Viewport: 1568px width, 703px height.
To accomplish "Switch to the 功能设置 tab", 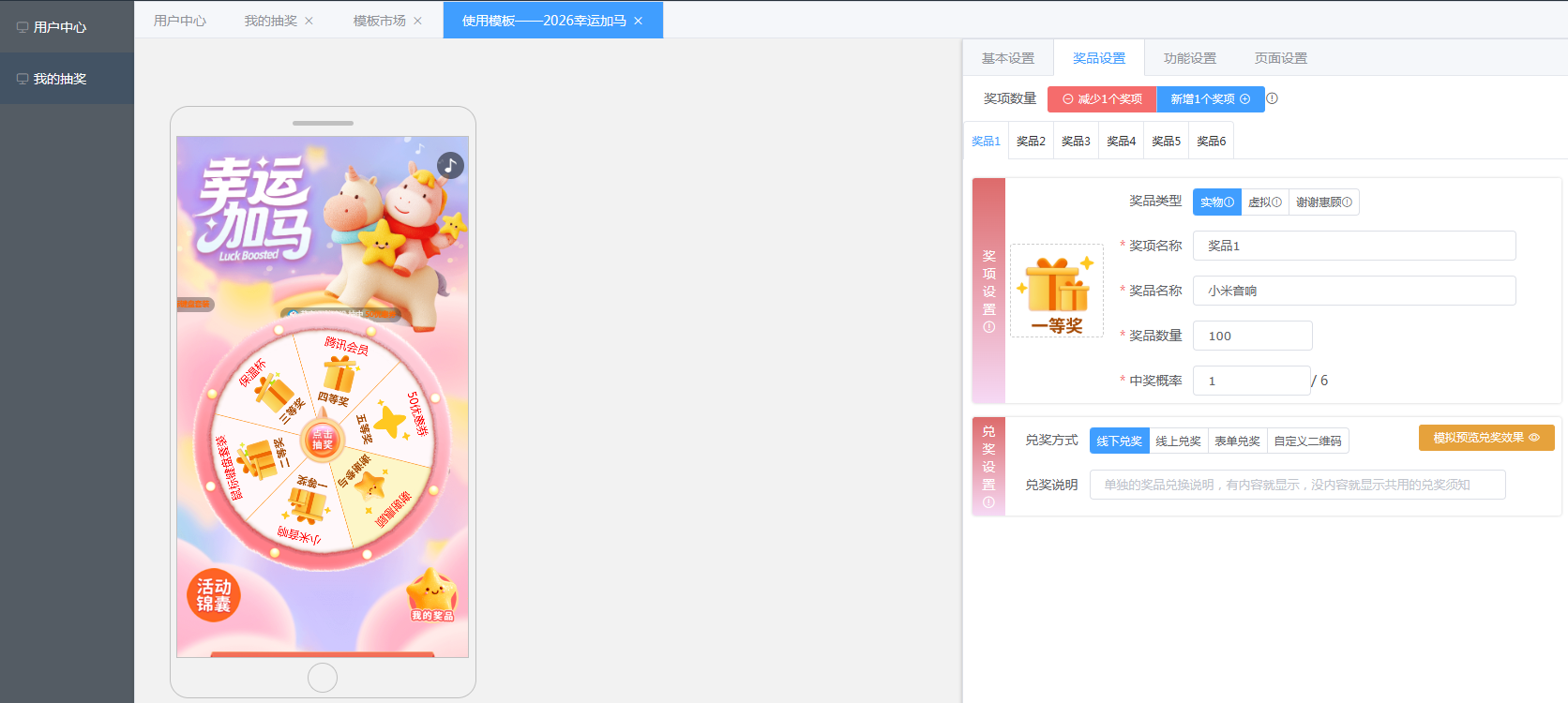I will [x=1189, y=58].
